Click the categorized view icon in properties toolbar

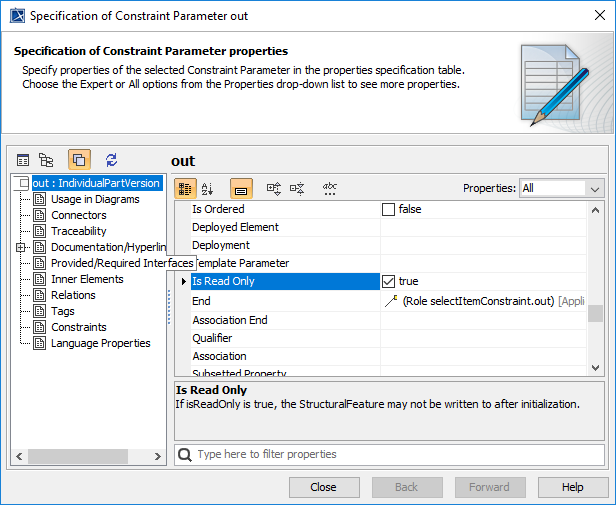point(185,188)
